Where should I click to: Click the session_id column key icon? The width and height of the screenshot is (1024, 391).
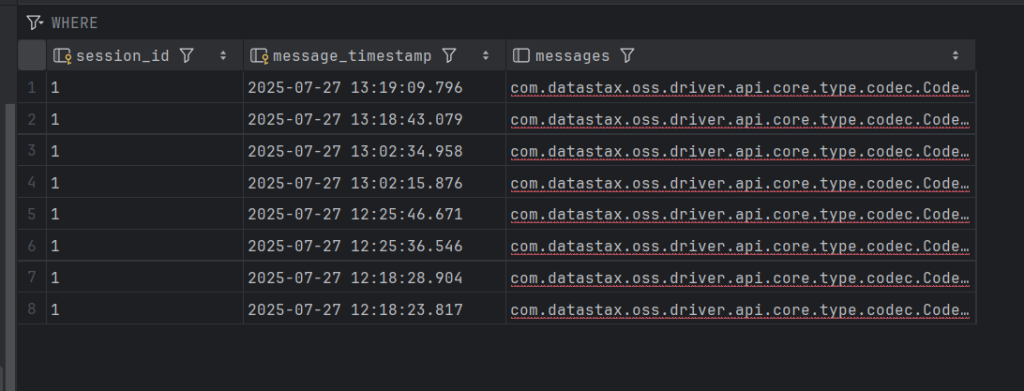[62, 56]
